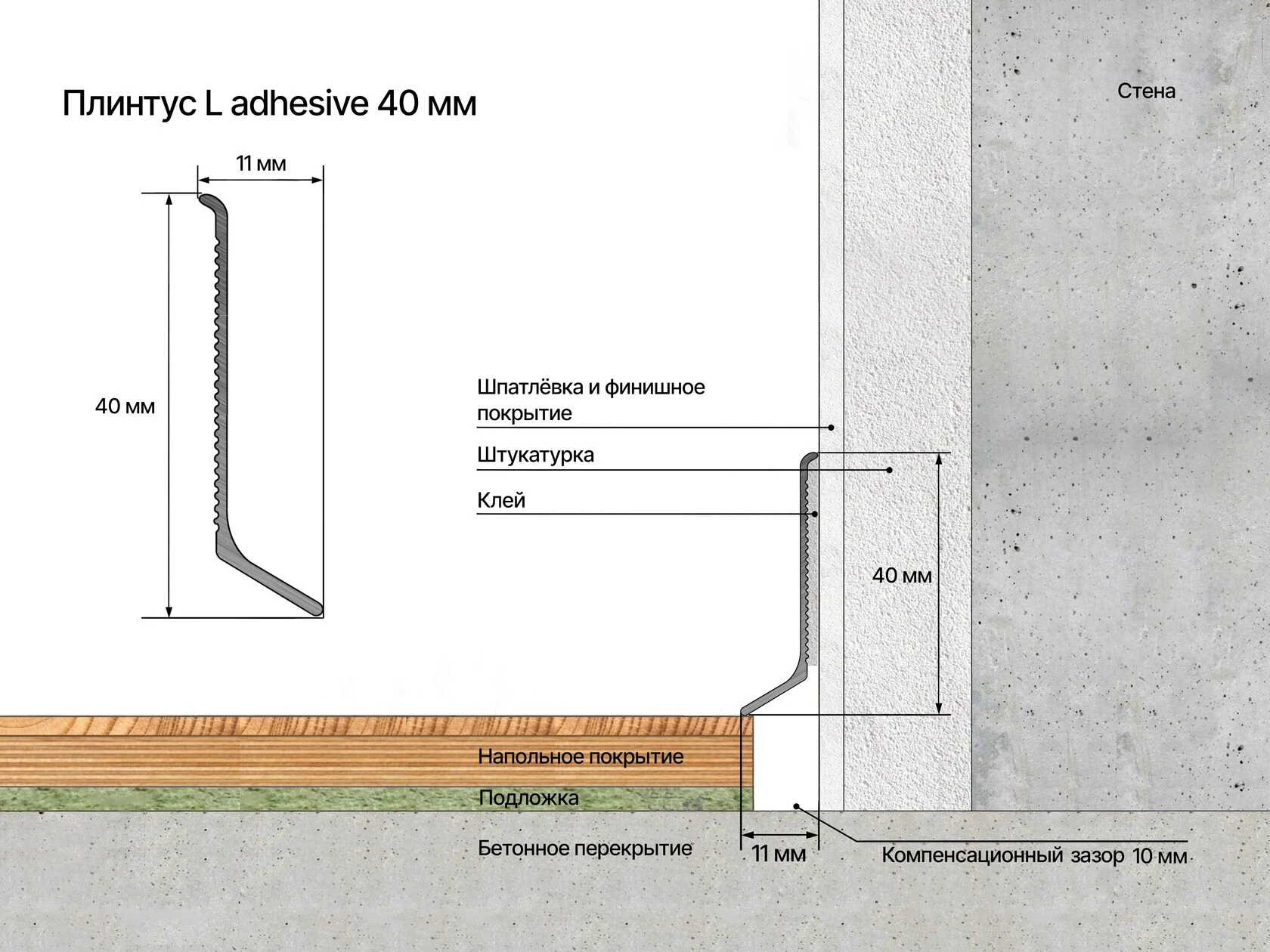
Task: Click the 'Штукатурка' label
Action: click(535, 455)
